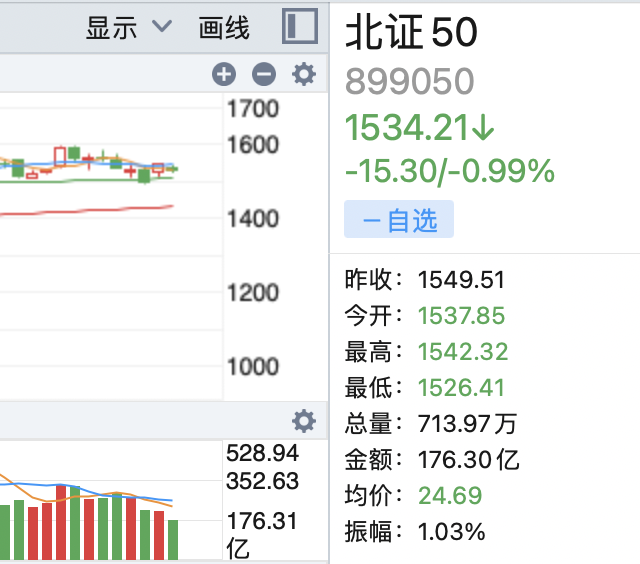The width and height of the screenshot is (640, 564).
Task: Open price chart settings gear
Action: 303,73
